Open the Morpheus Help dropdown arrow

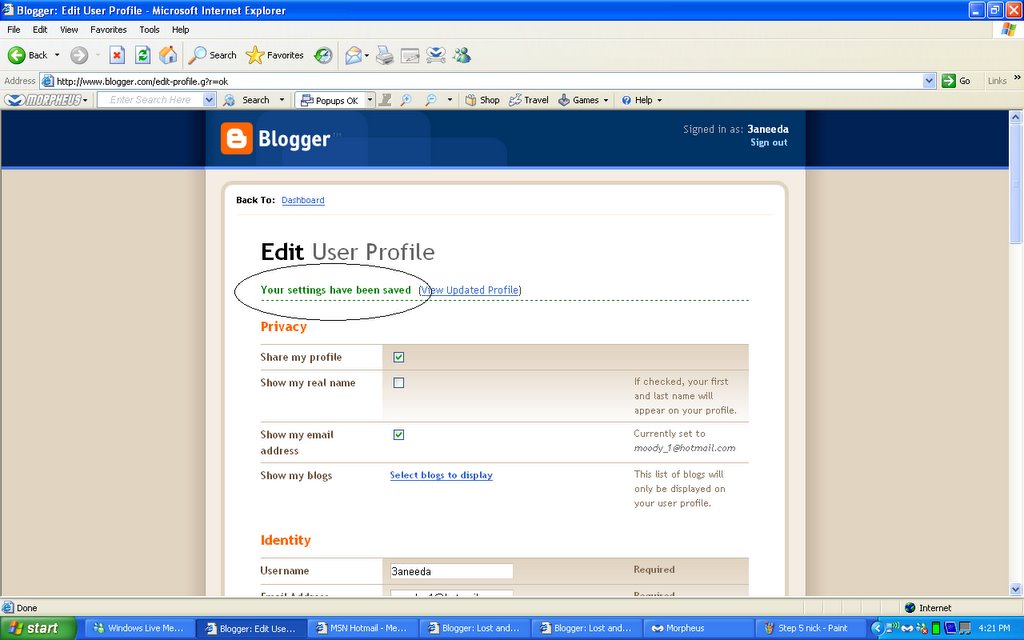click(660, 100)
